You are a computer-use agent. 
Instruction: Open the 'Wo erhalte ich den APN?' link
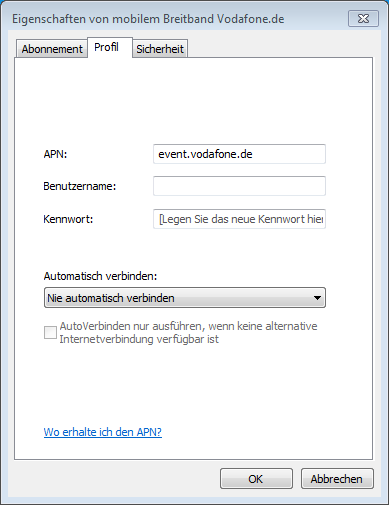[103, 432]
